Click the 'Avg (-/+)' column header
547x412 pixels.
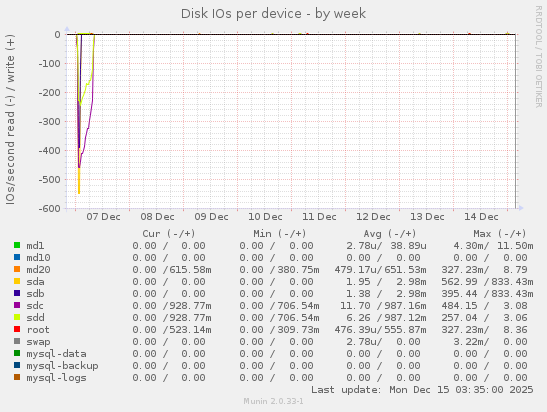390,233
